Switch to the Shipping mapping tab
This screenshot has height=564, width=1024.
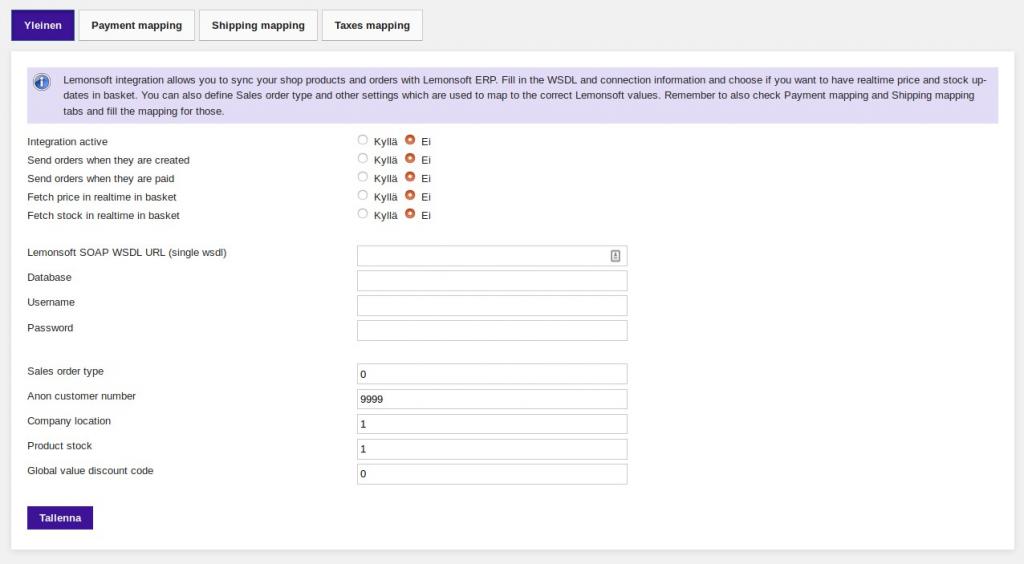tap(258, 25)
